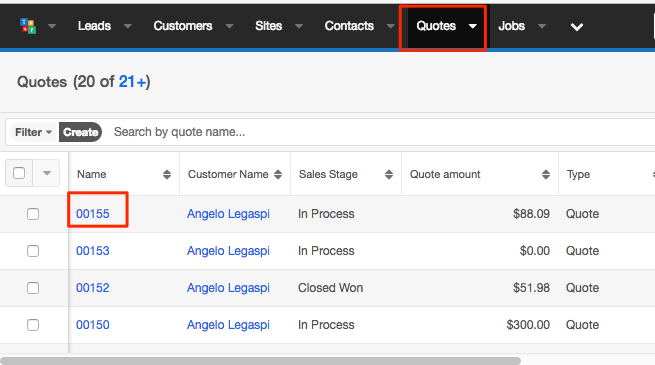This screenshot has height=365, width=655.
Task: Click the $51.98 quote amount
Action: click(531, 288)
